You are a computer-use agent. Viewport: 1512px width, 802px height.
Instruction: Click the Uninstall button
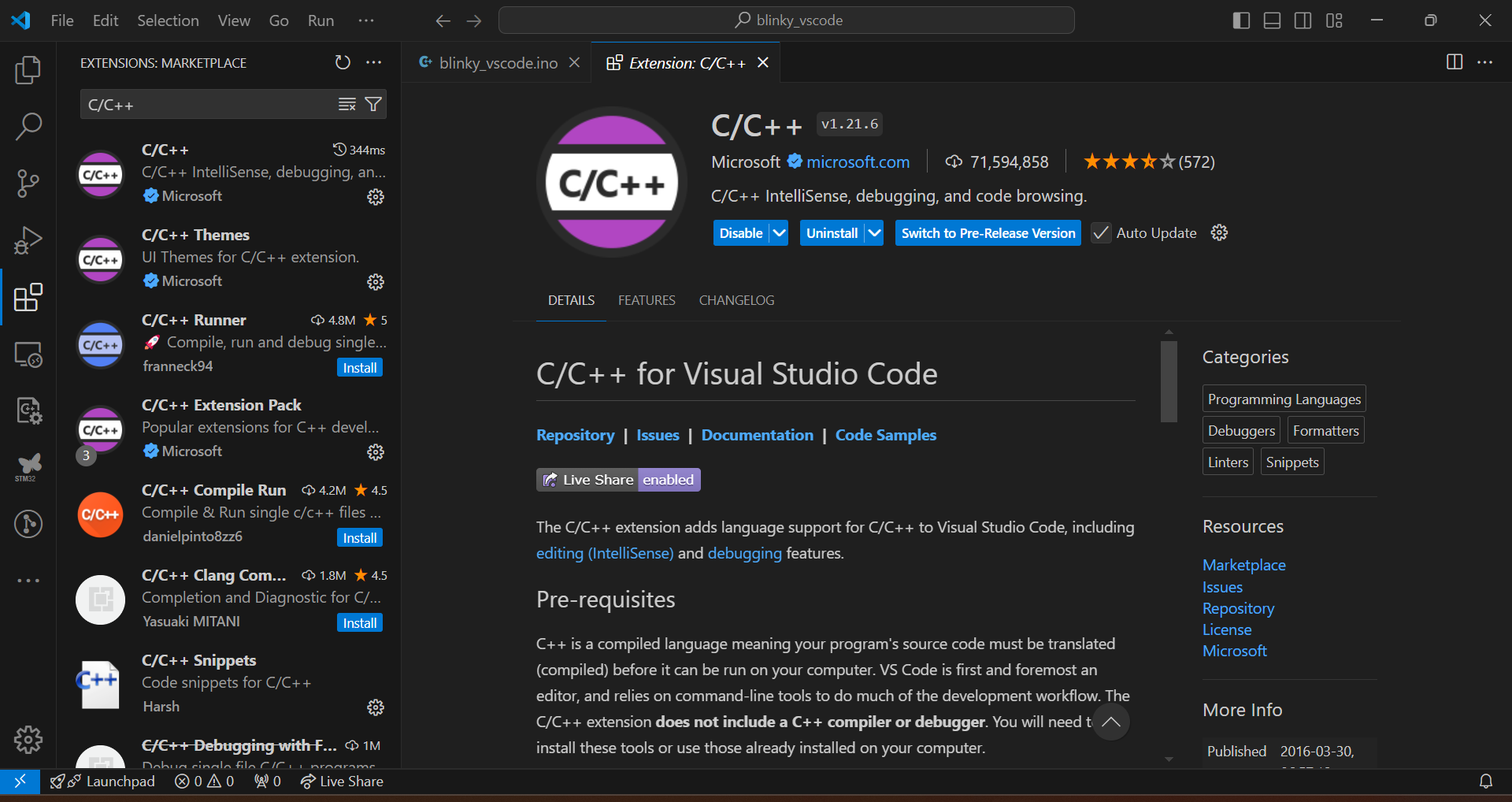(832, 233)
